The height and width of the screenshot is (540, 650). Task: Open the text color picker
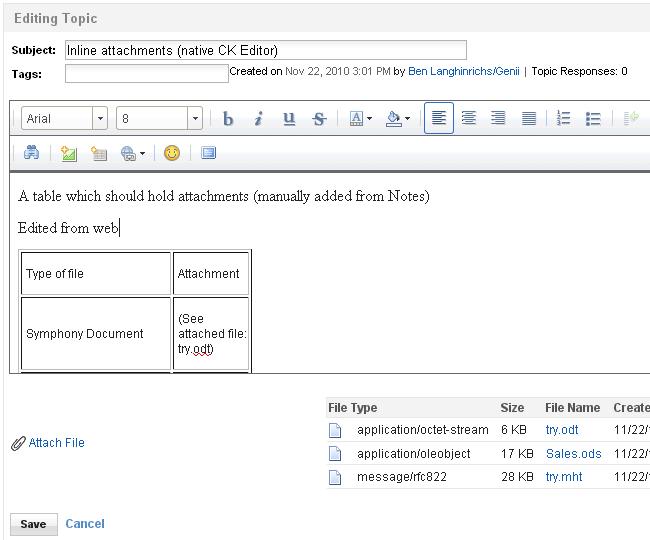(360, 119)
